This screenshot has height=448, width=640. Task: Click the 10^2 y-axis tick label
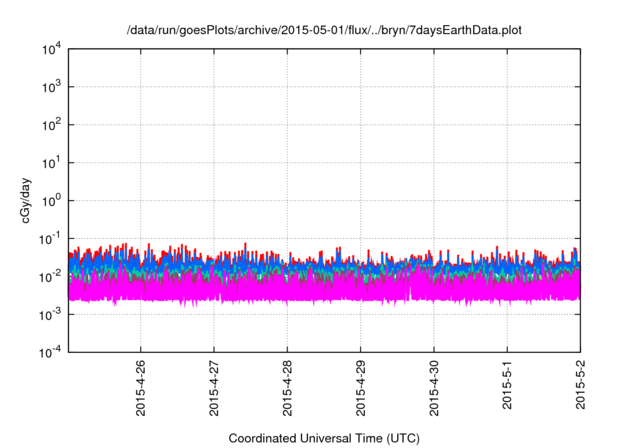(51, 125)
